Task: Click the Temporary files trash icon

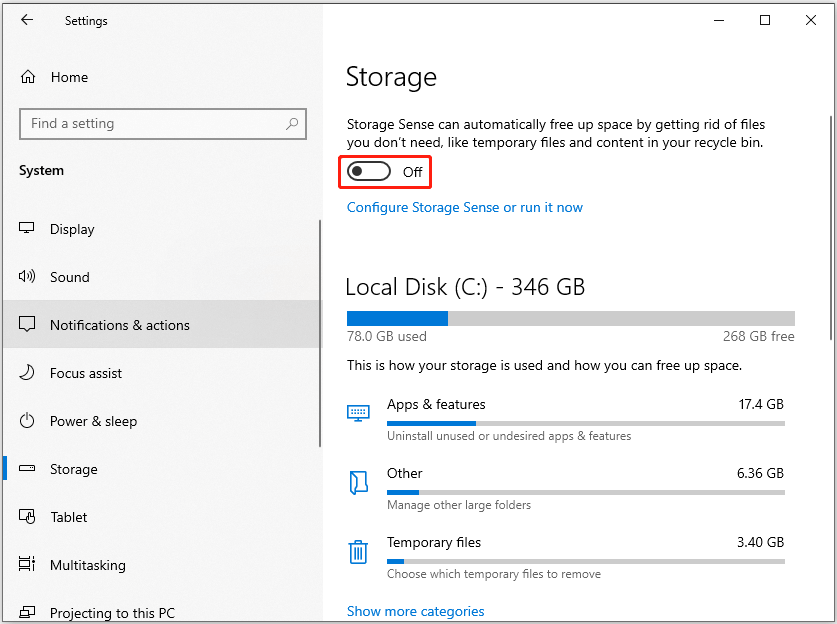Action: click(x=358, y=551)
